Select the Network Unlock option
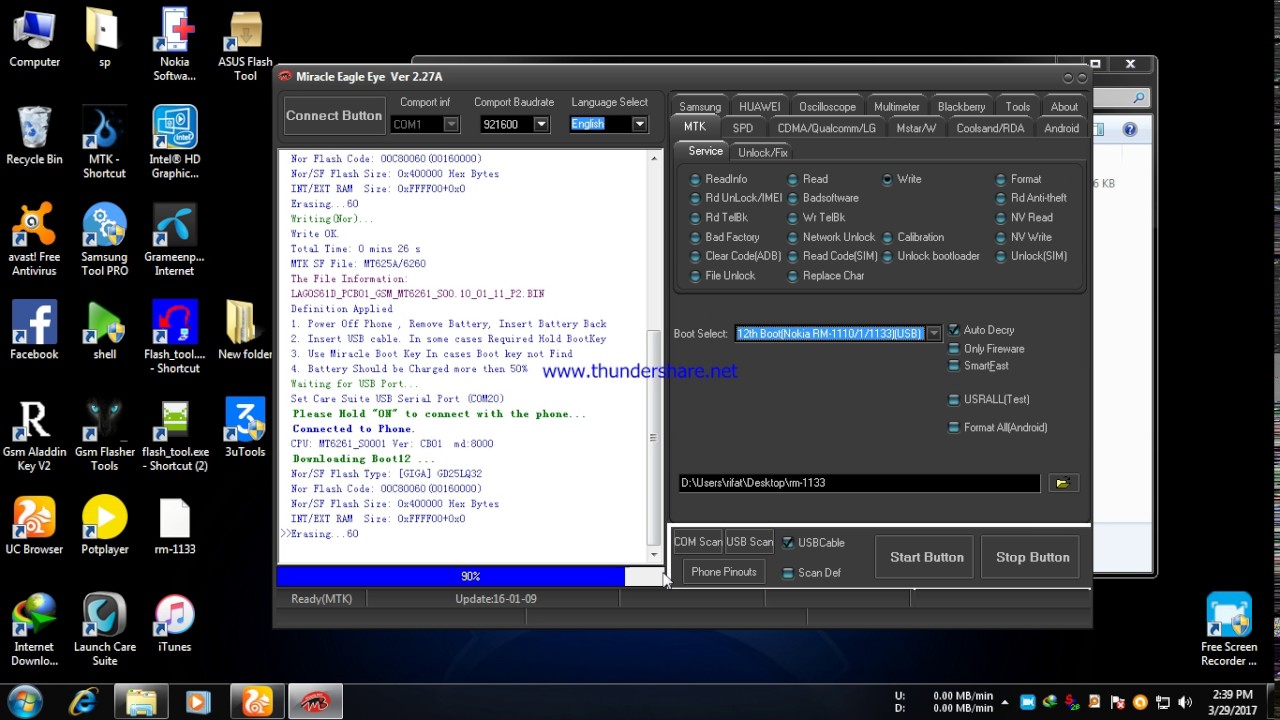Viewport: 1280px width, 720px height. pyautogui.click(x=831, y=237)
